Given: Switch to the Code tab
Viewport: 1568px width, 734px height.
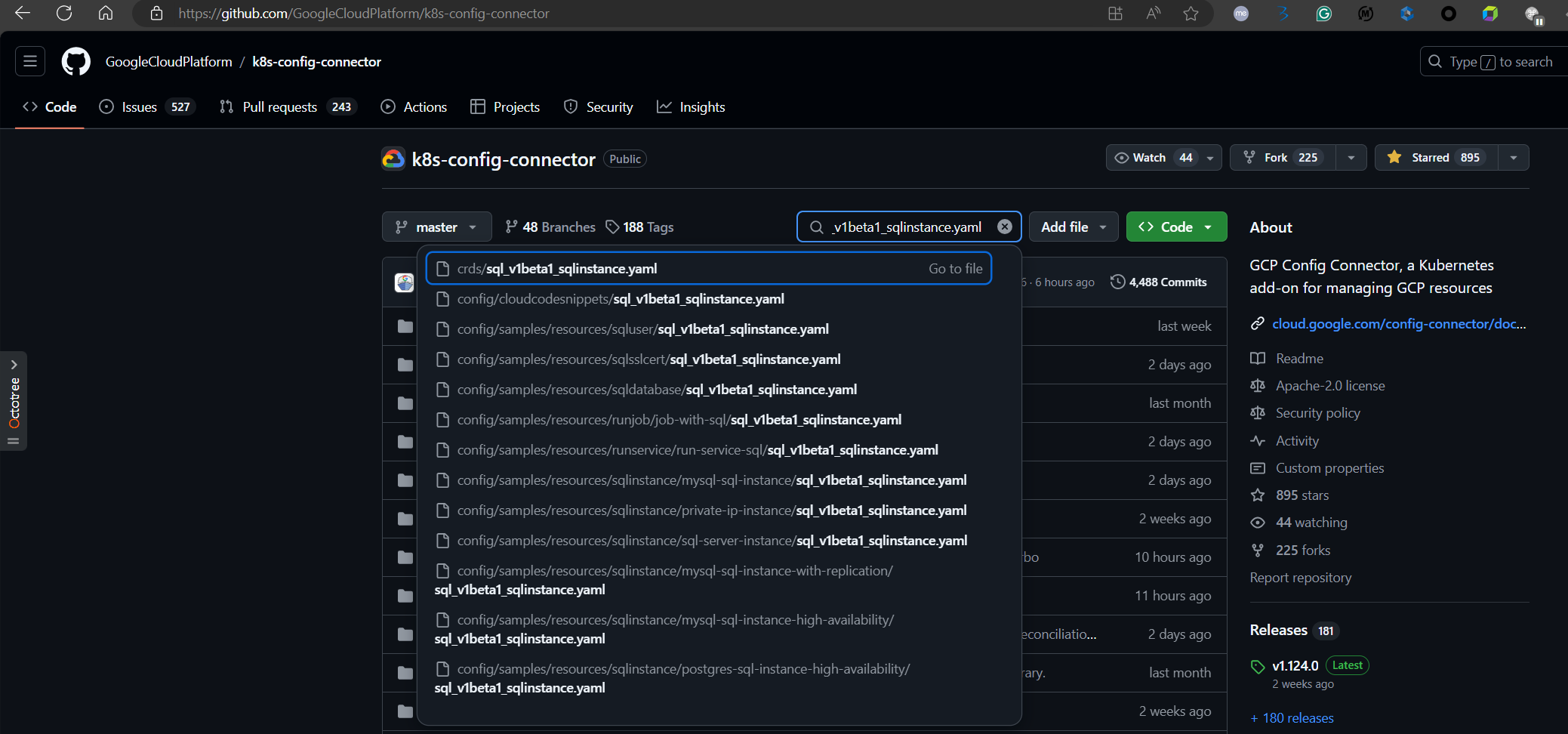Looking at the screenshot, I should tap(50, 106).
